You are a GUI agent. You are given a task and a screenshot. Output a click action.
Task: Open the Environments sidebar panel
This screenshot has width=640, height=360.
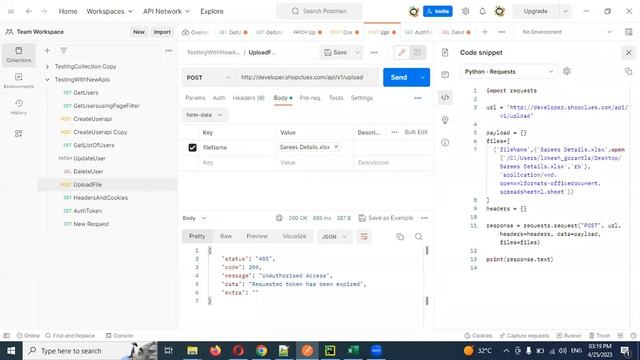click(18, 81)
